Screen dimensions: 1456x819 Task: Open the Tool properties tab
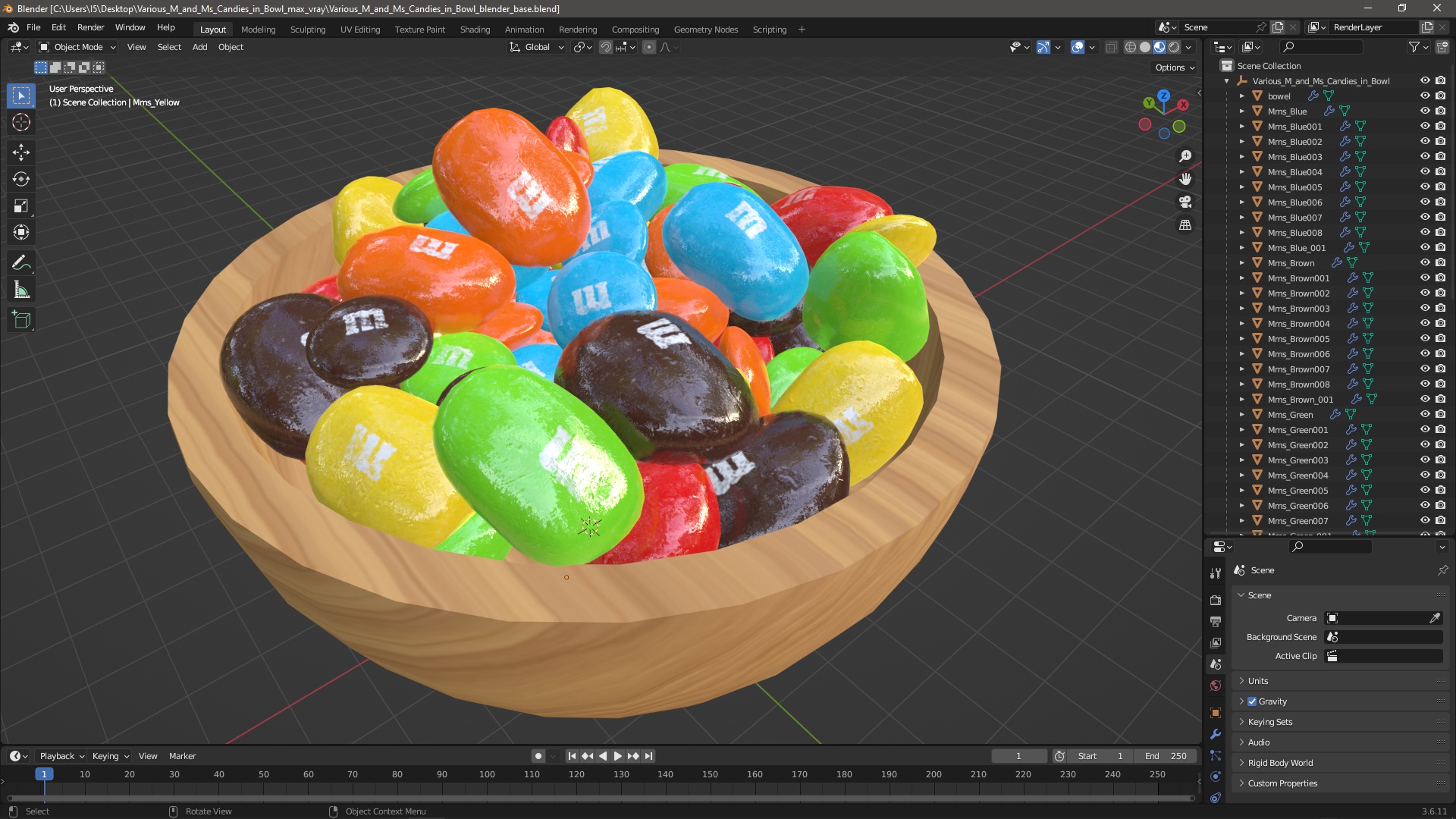1216,573
